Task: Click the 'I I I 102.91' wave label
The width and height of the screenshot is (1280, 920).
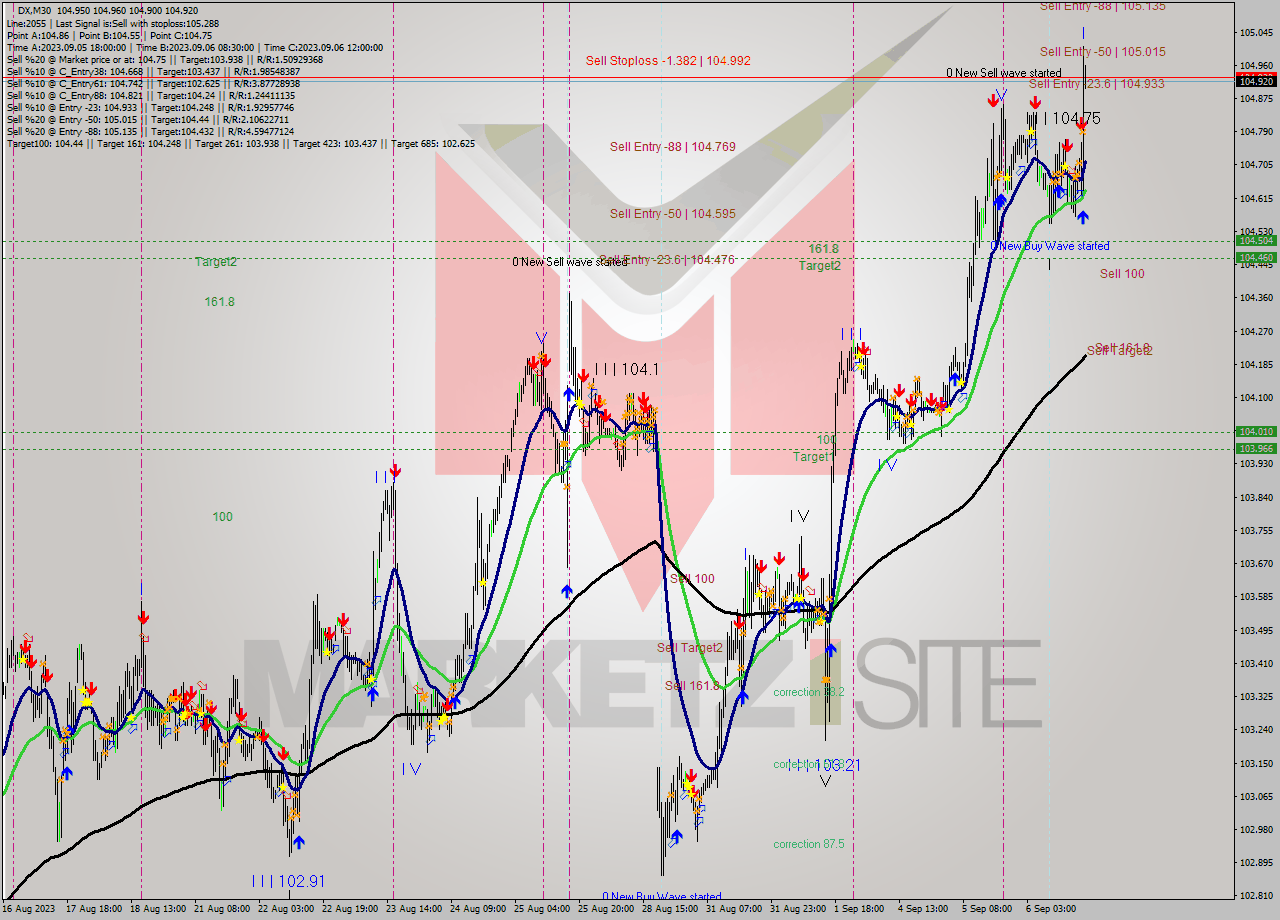Action: click(x=288, y=881)
